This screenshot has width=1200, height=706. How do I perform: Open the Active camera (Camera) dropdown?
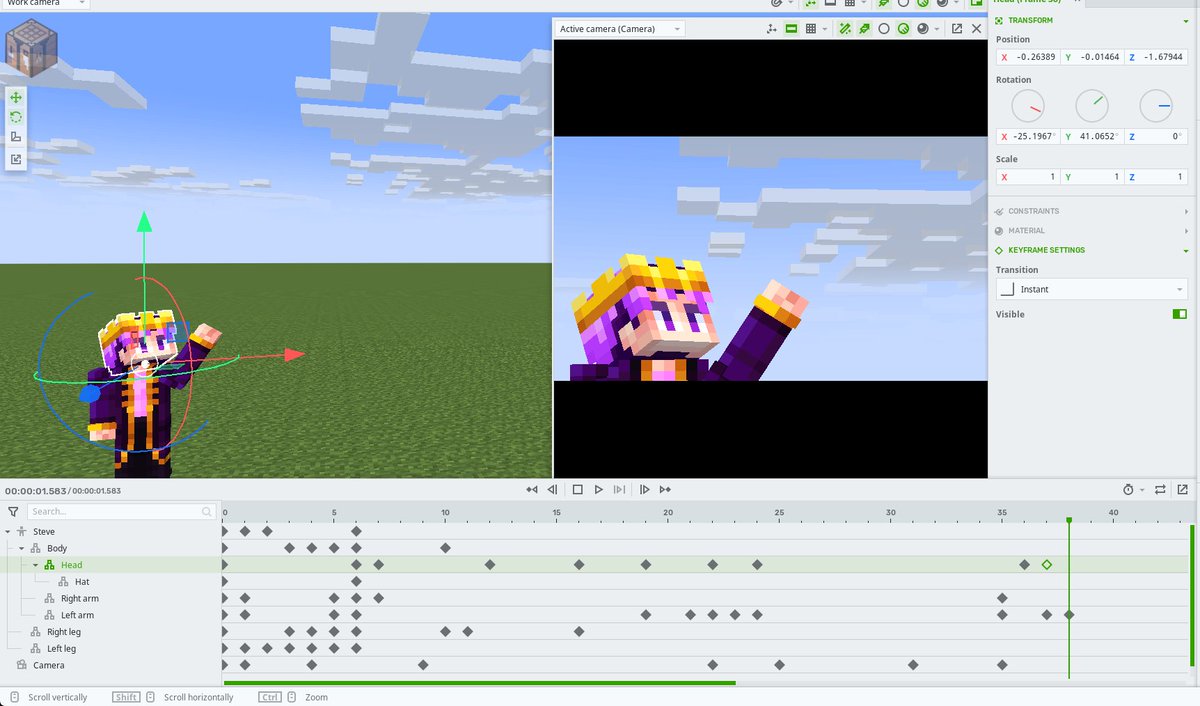(x=620, y=29)
